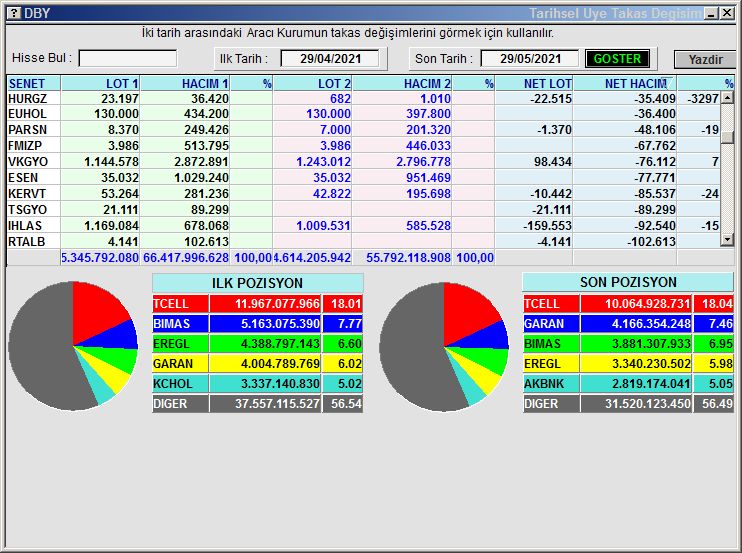Click NET LOT value -22.515
742x553 pixels.
[x=551, y=98]
